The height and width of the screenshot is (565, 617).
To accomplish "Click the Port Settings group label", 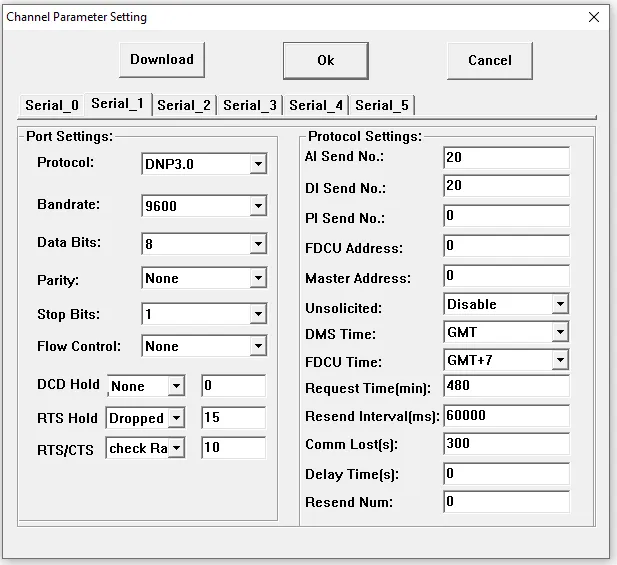I will (70, 137).
